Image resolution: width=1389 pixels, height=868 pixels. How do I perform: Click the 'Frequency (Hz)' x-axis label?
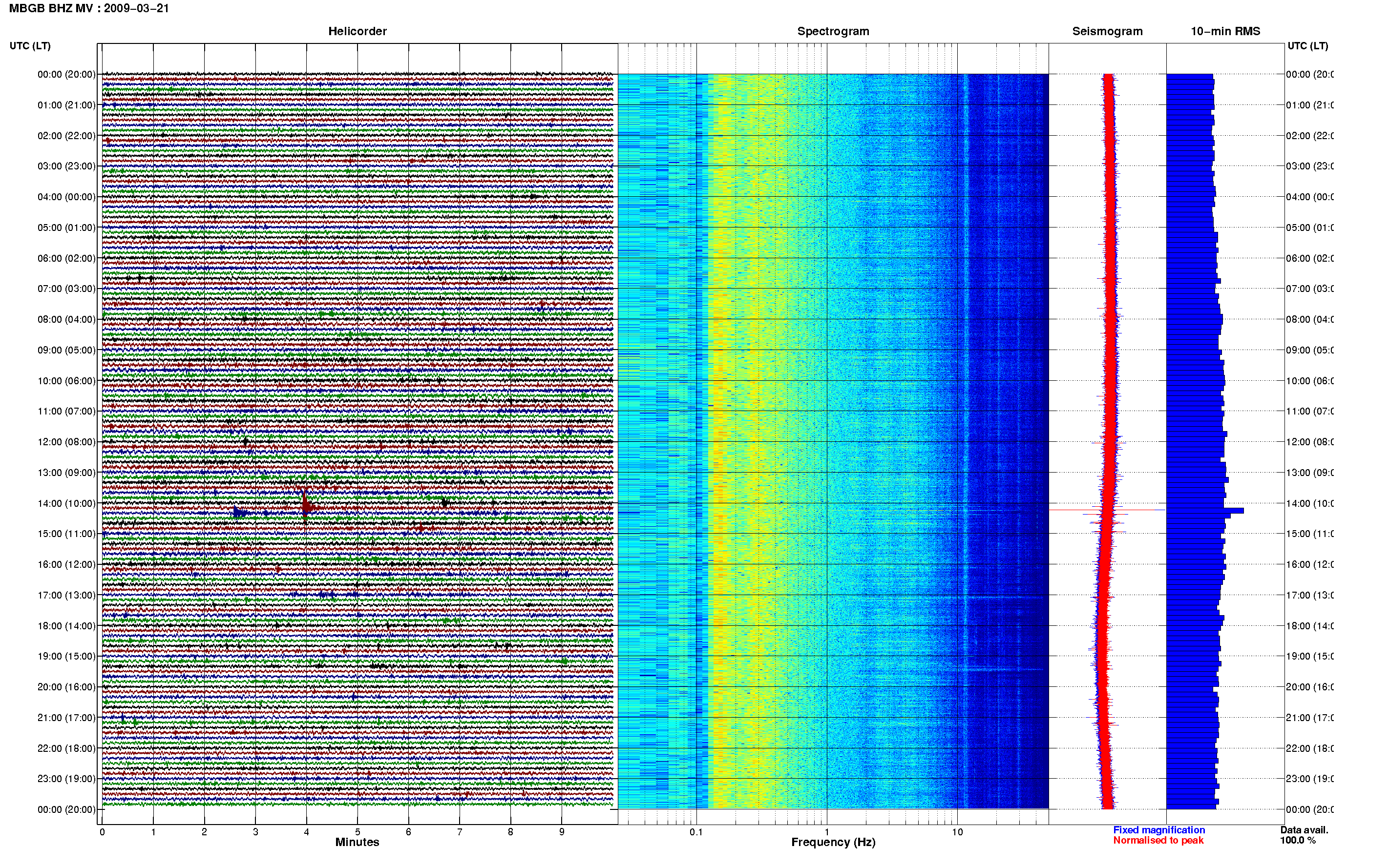click(x=833, y=842)
